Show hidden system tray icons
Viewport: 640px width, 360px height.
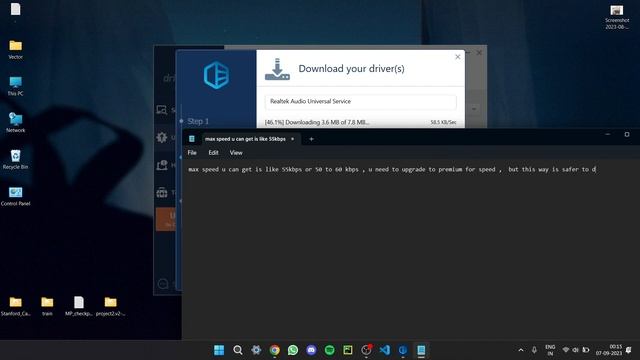pos(521,350)
